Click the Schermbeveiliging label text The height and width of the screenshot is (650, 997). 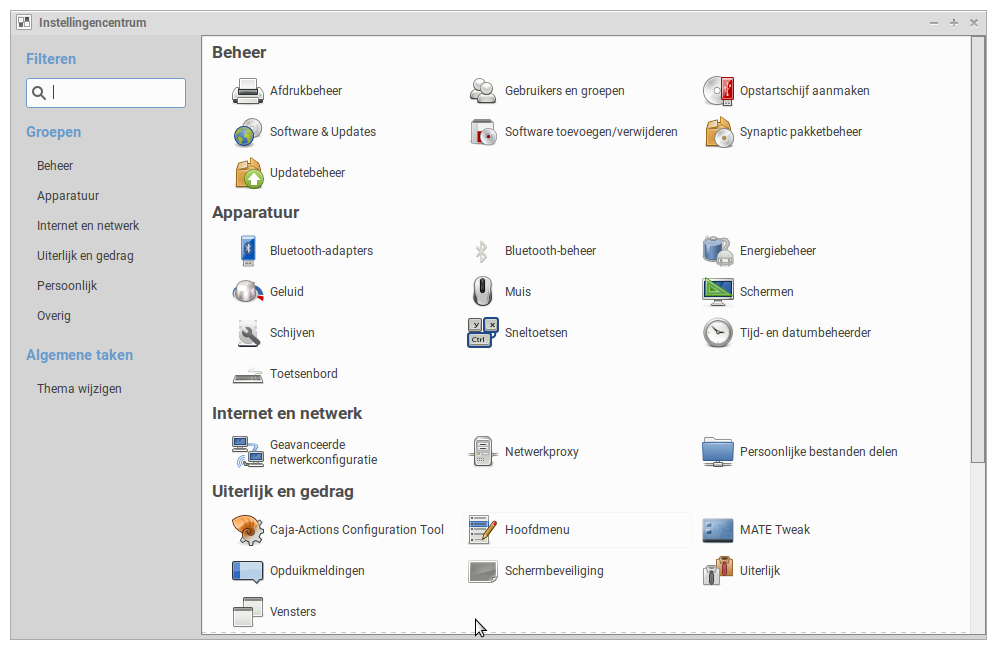tap(554, 571)
